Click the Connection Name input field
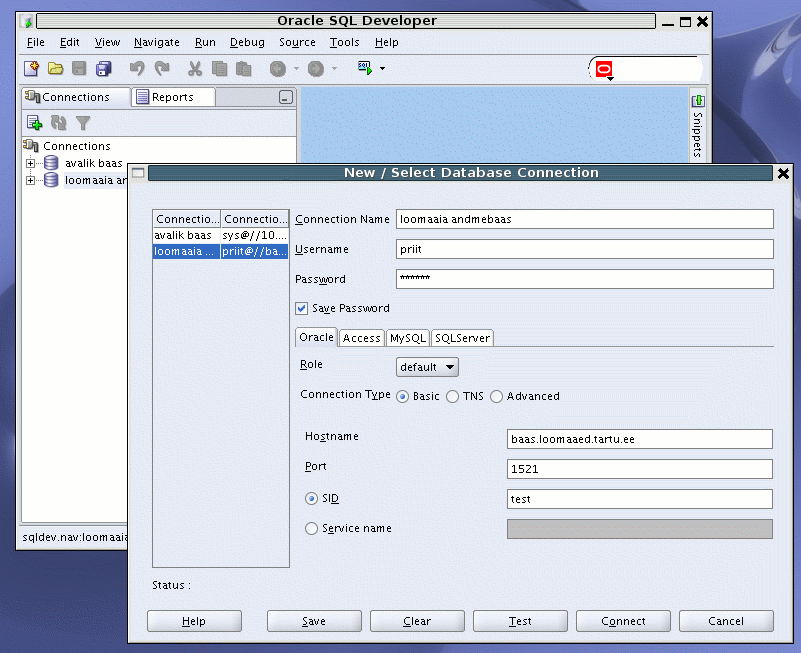801x653 pixels. 584,219
